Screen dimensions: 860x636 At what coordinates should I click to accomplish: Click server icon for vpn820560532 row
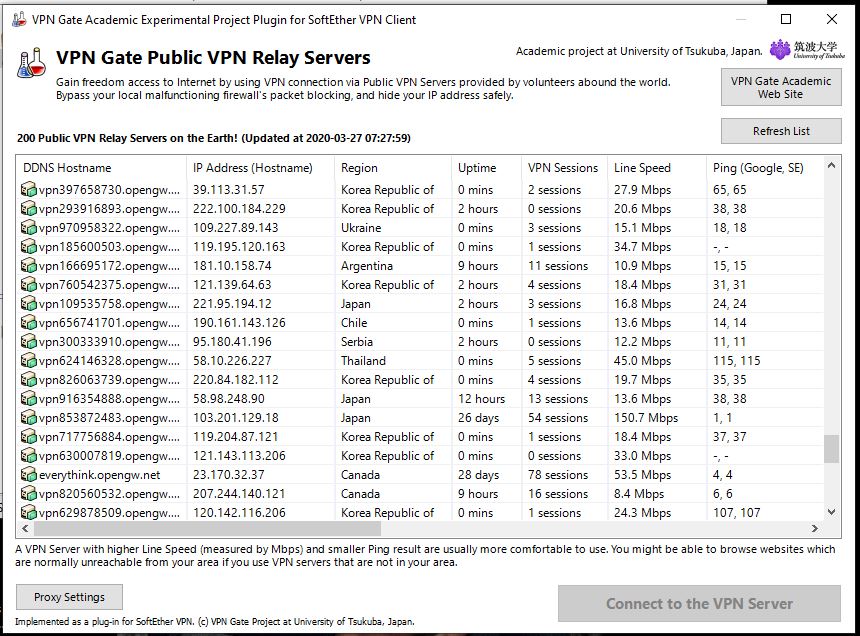[x=29, y=494]
